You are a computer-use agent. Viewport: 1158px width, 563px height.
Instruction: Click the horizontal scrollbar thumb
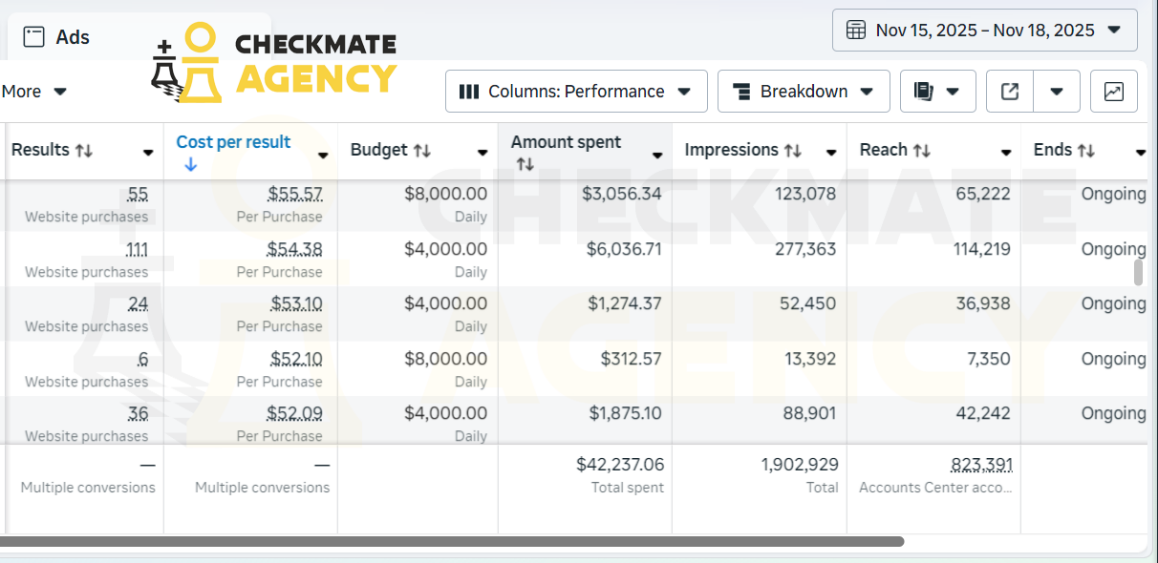click(x=452, y=542)
